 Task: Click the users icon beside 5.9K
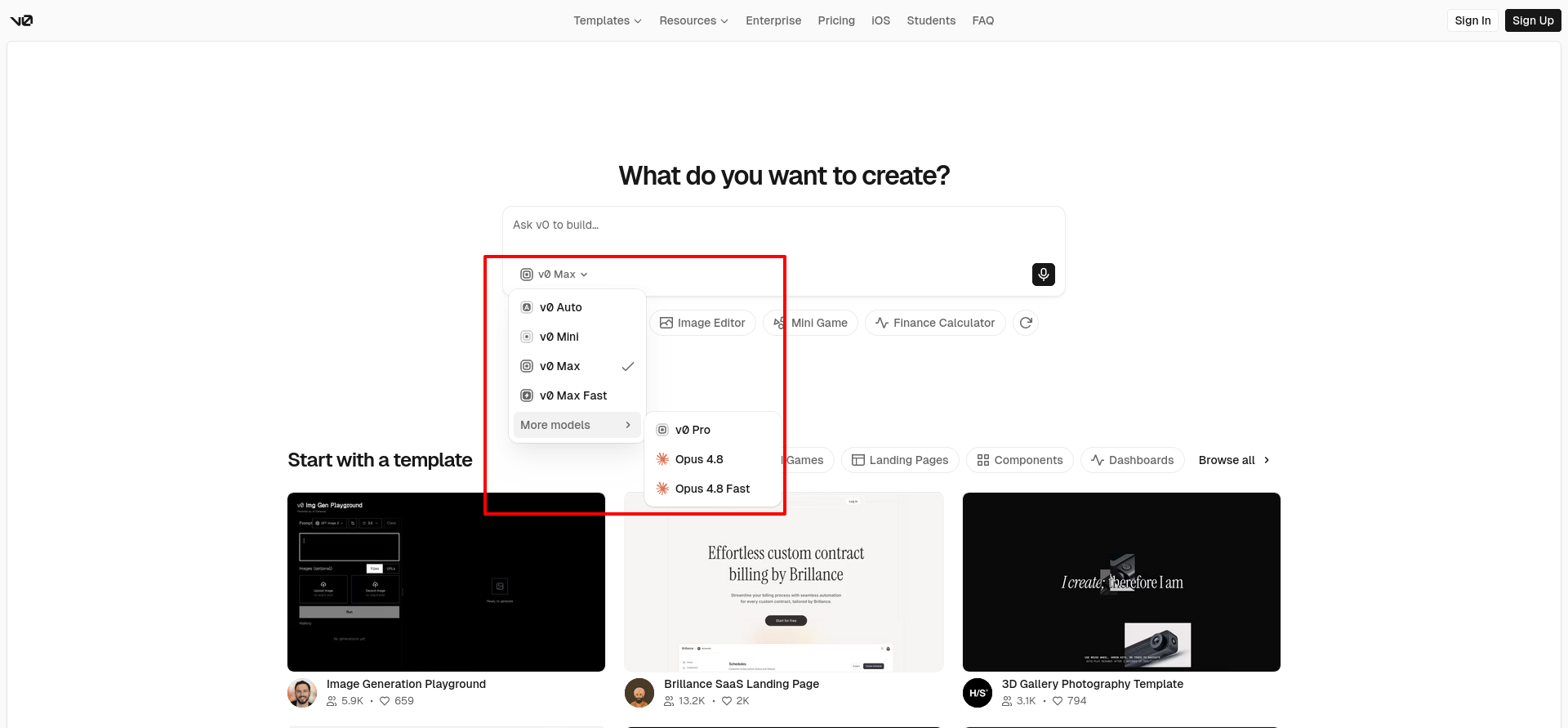coord(332,701)
